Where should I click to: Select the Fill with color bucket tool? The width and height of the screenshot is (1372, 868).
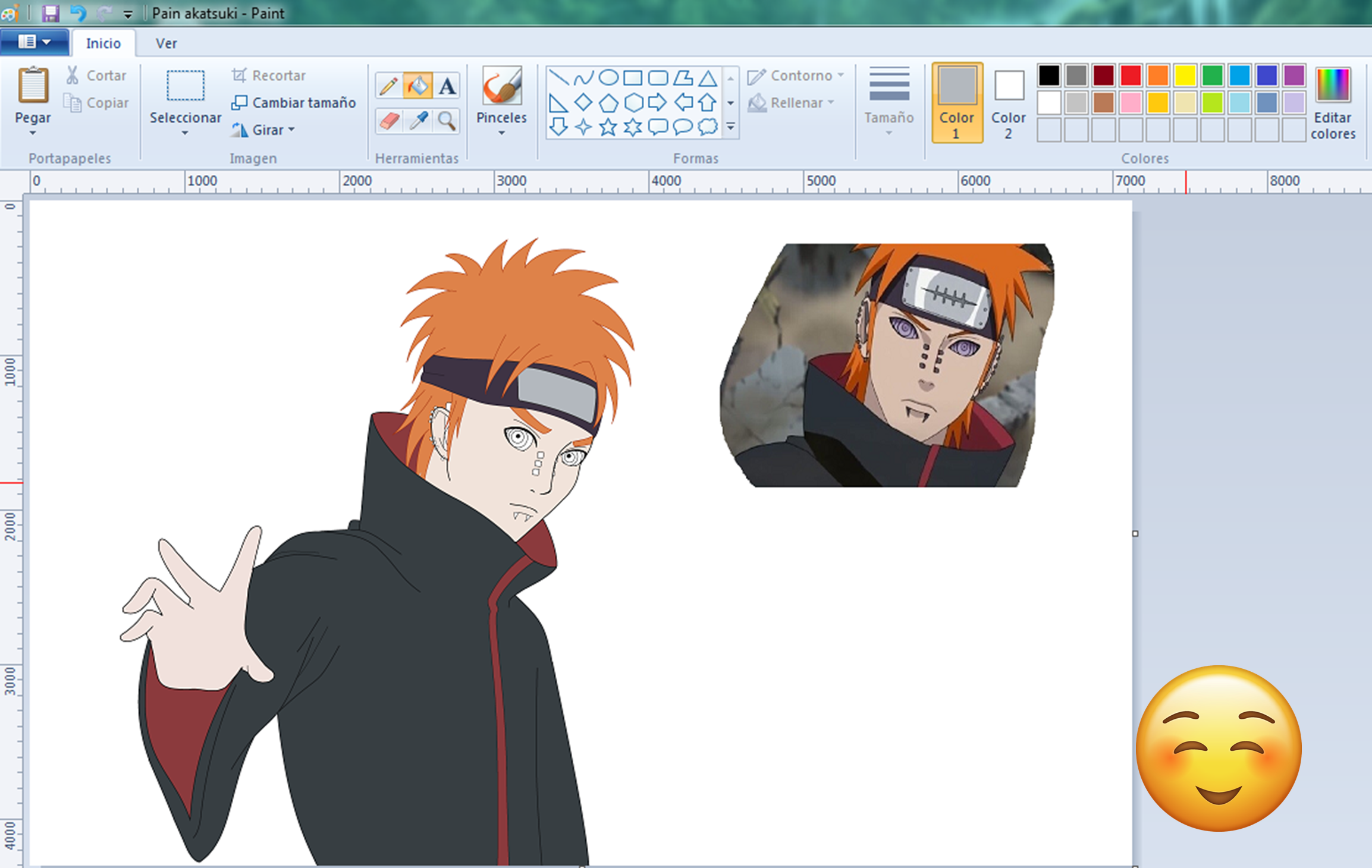417,86
